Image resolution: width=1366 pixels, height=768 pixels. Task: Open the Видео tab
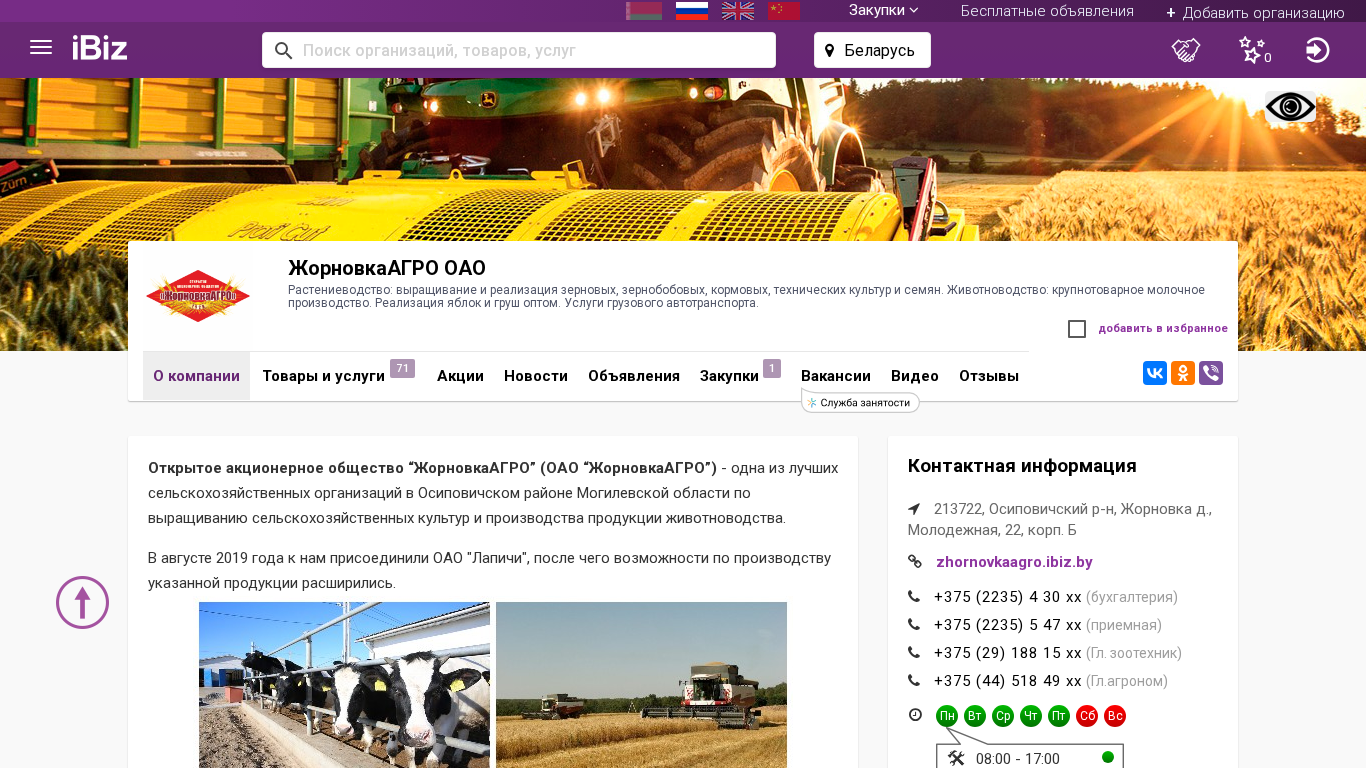pyautogui.click(x=915, y=376)
